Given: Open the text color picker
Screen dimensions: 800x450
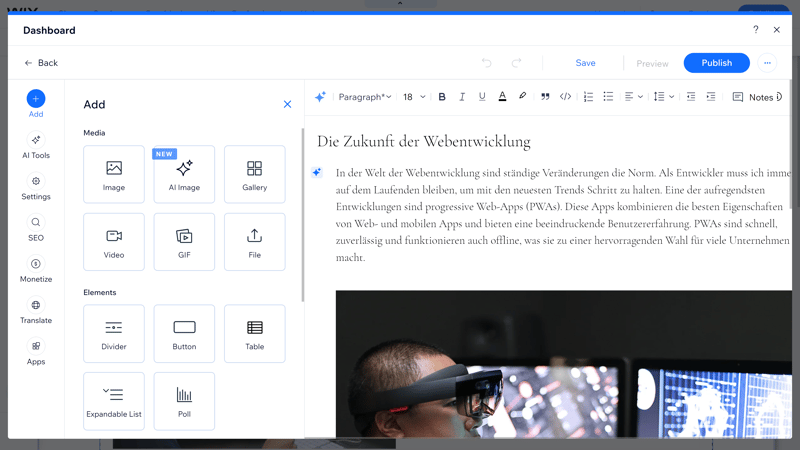Looking at the screenshot, I should coord(502,96).
